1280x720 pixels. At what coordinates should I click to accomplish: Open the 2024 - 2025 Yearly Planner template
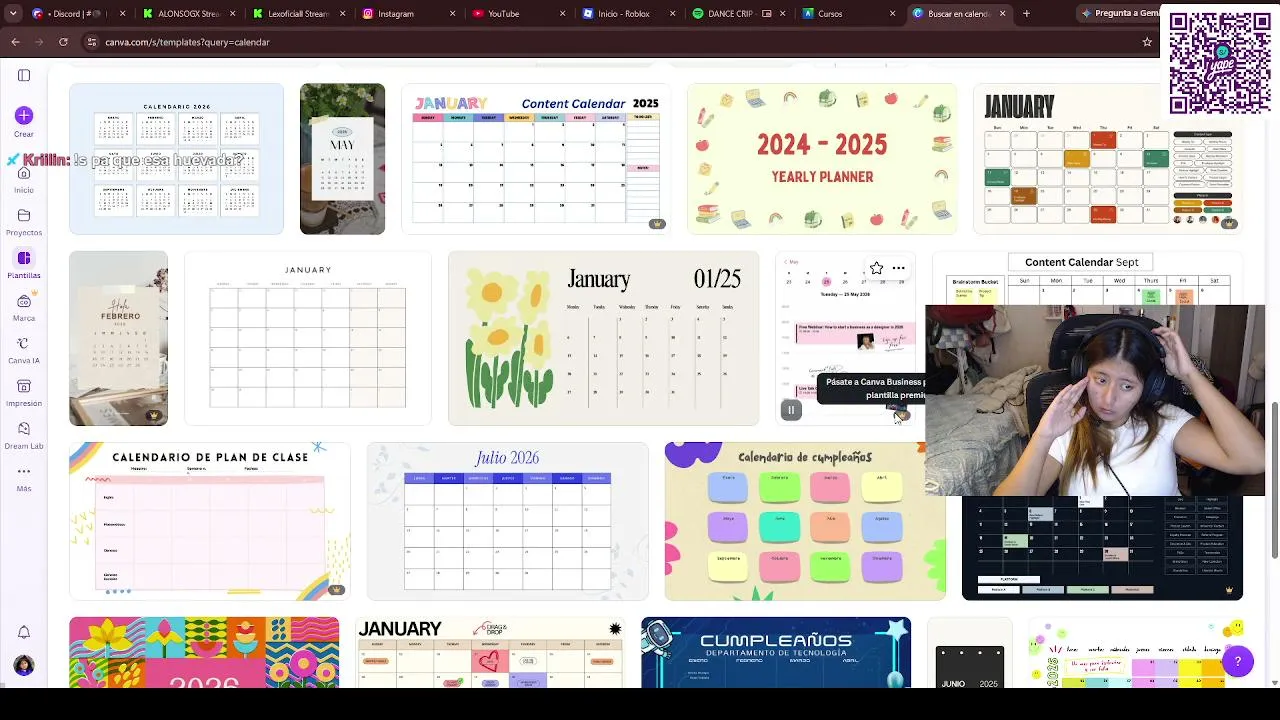[x=822, y=159]
